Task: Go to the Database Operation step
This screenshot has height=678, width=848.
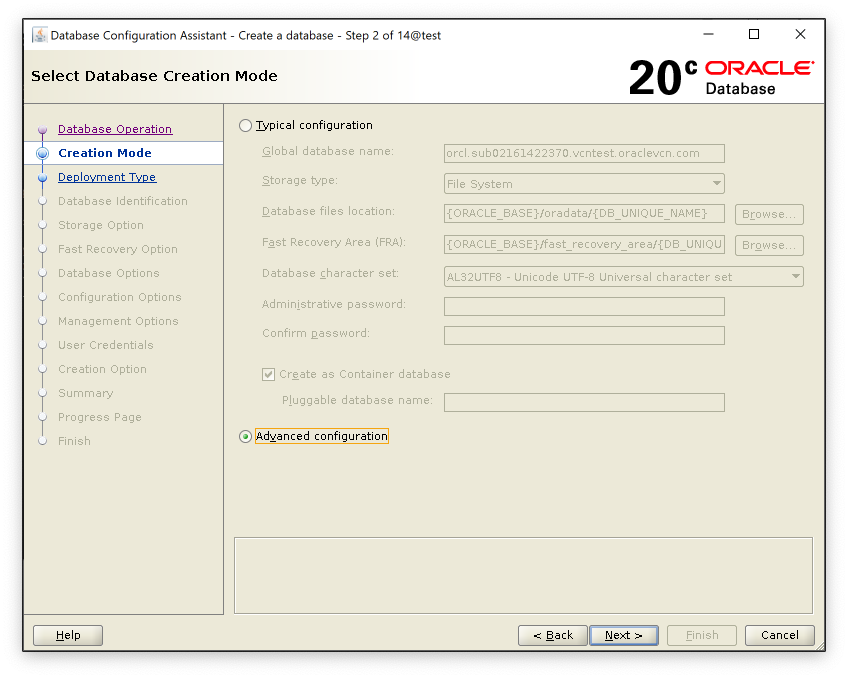Action: click(x=115, y=129)
